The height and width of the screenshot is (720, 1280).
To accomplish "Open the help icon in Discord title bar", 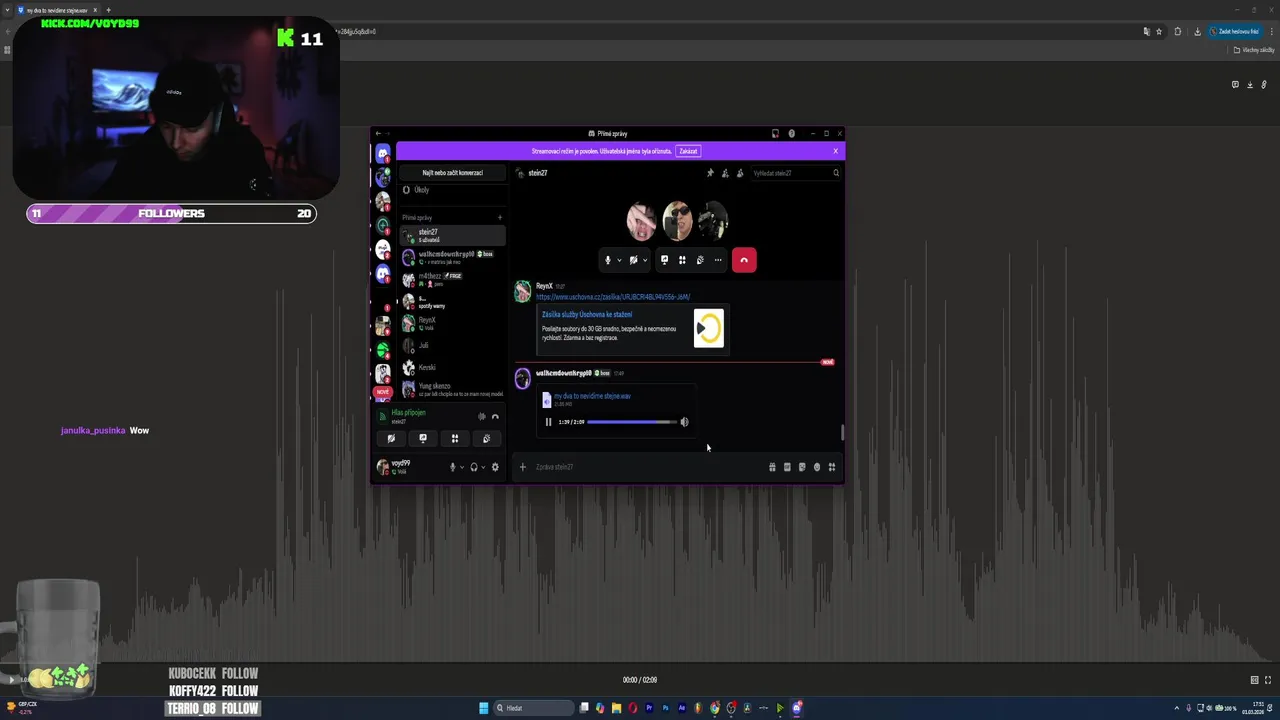I will tap(791, 133).
